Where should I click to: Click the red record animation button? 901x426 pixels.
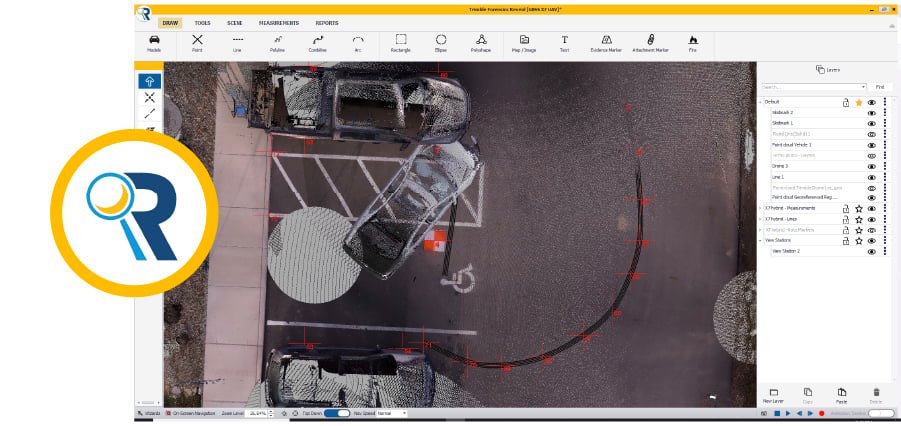822,413
